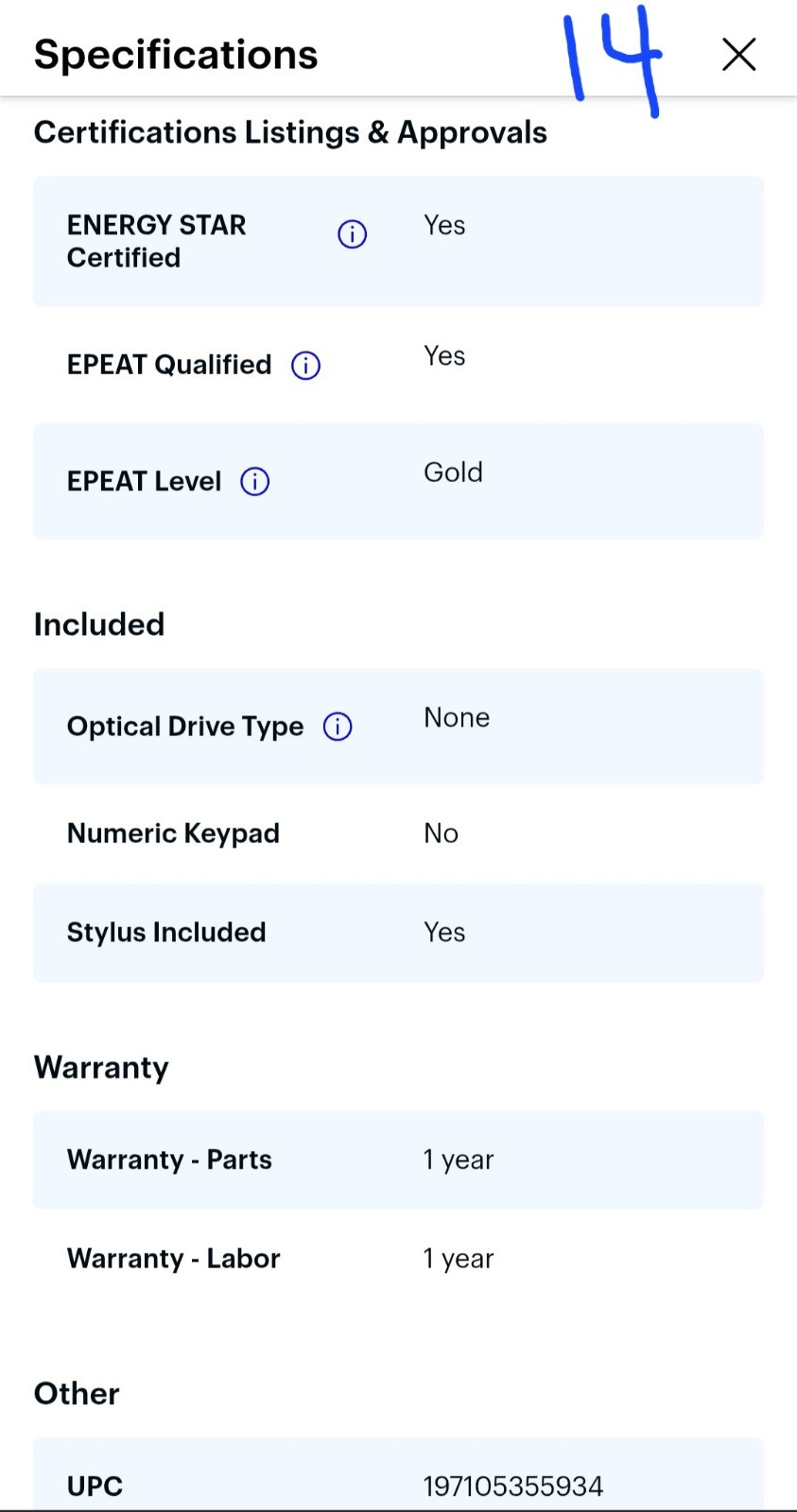Click the Warranty section heading
The height and width of the screenshot is (1512, 797).
[x=101, y=1067]
